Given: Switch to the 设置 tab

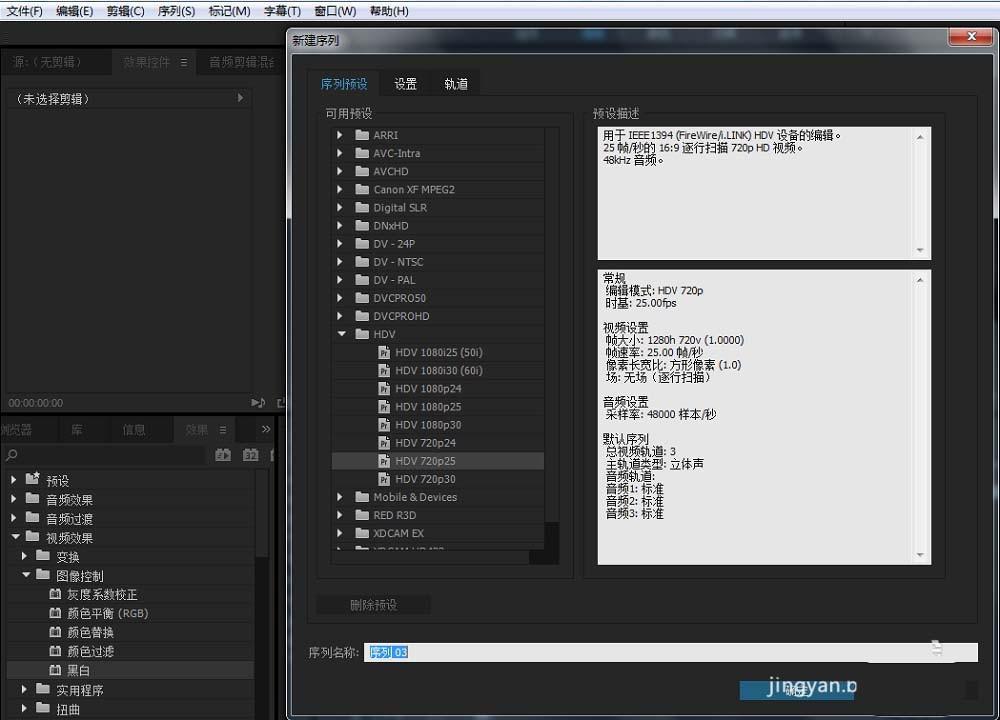Looking at the screenshot, I should pyautogui.click(x=405, y=84).
